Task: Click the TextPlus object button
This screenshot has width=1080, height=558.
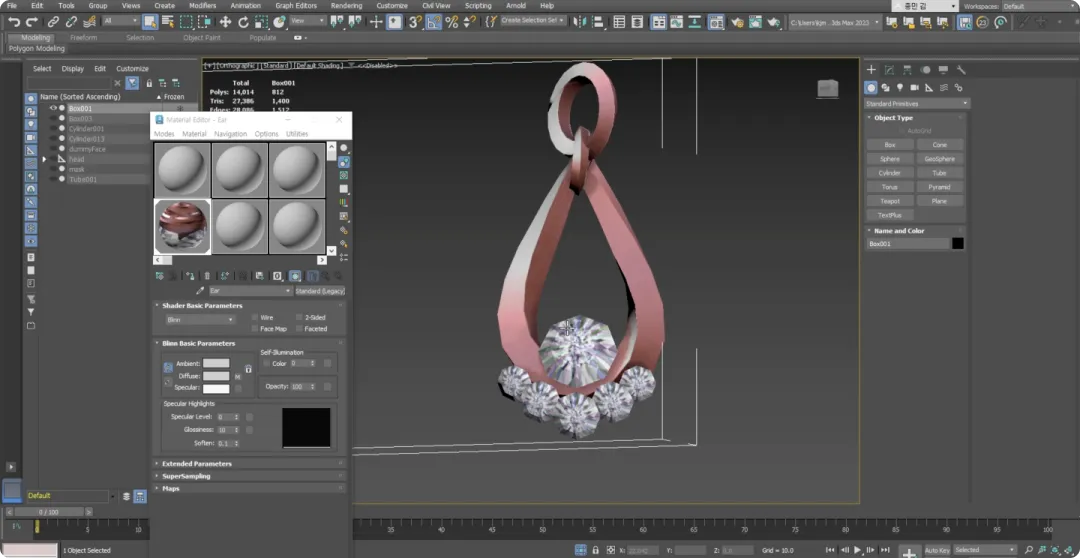Action: [890, 215]
